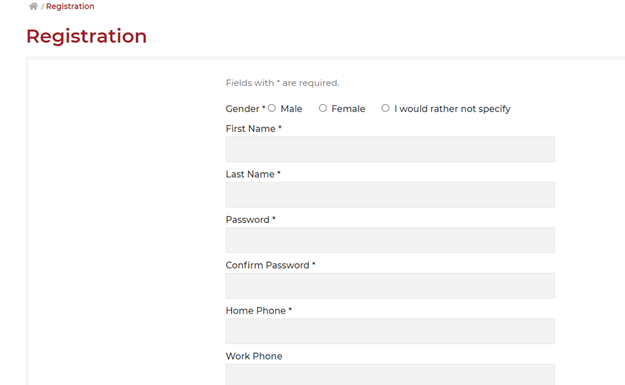Pick the rather-not-specify radio circle
The height and width of the screenshot is (385, 625).
[x=385, y=108]
